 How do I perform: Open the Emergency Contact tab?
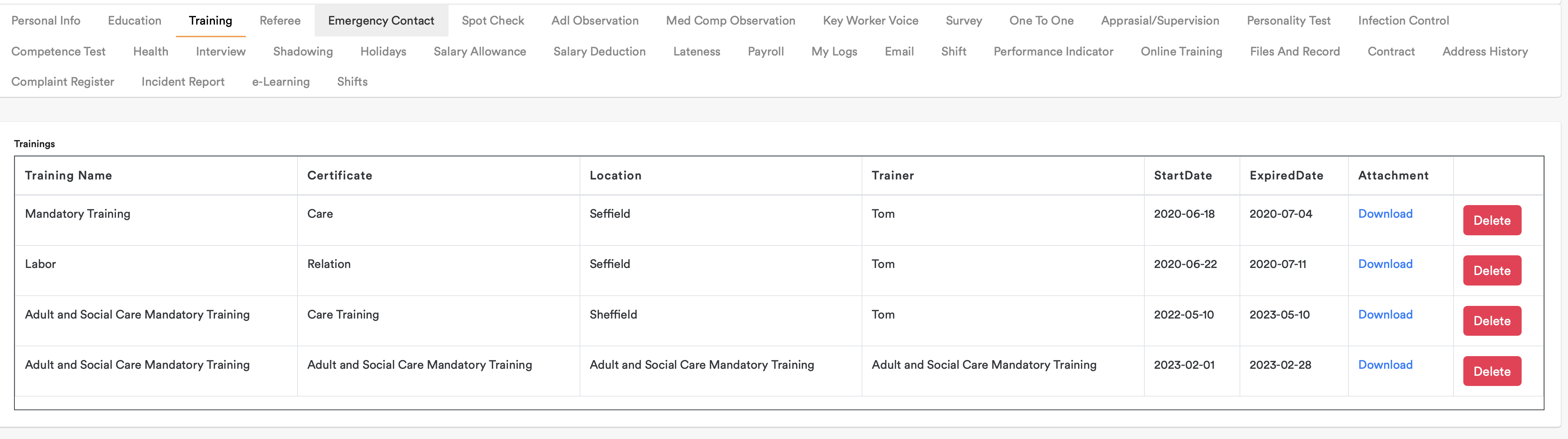click(381, 21)
